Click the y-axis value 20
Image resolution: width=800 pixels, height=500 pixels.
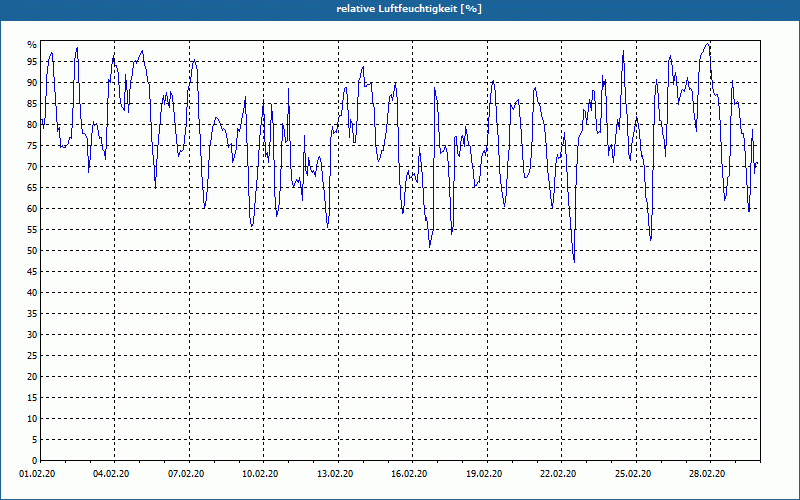point(32,377)
